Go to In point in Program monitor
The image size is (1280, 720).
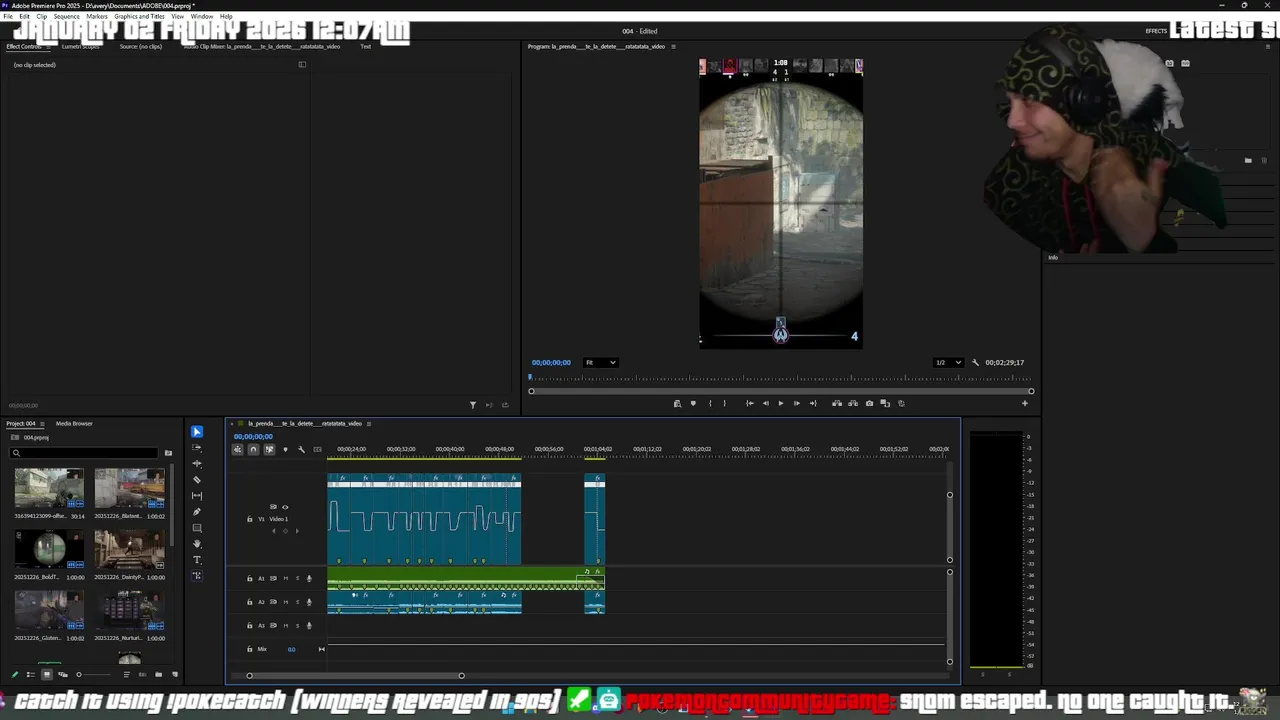tap(750, 403)
